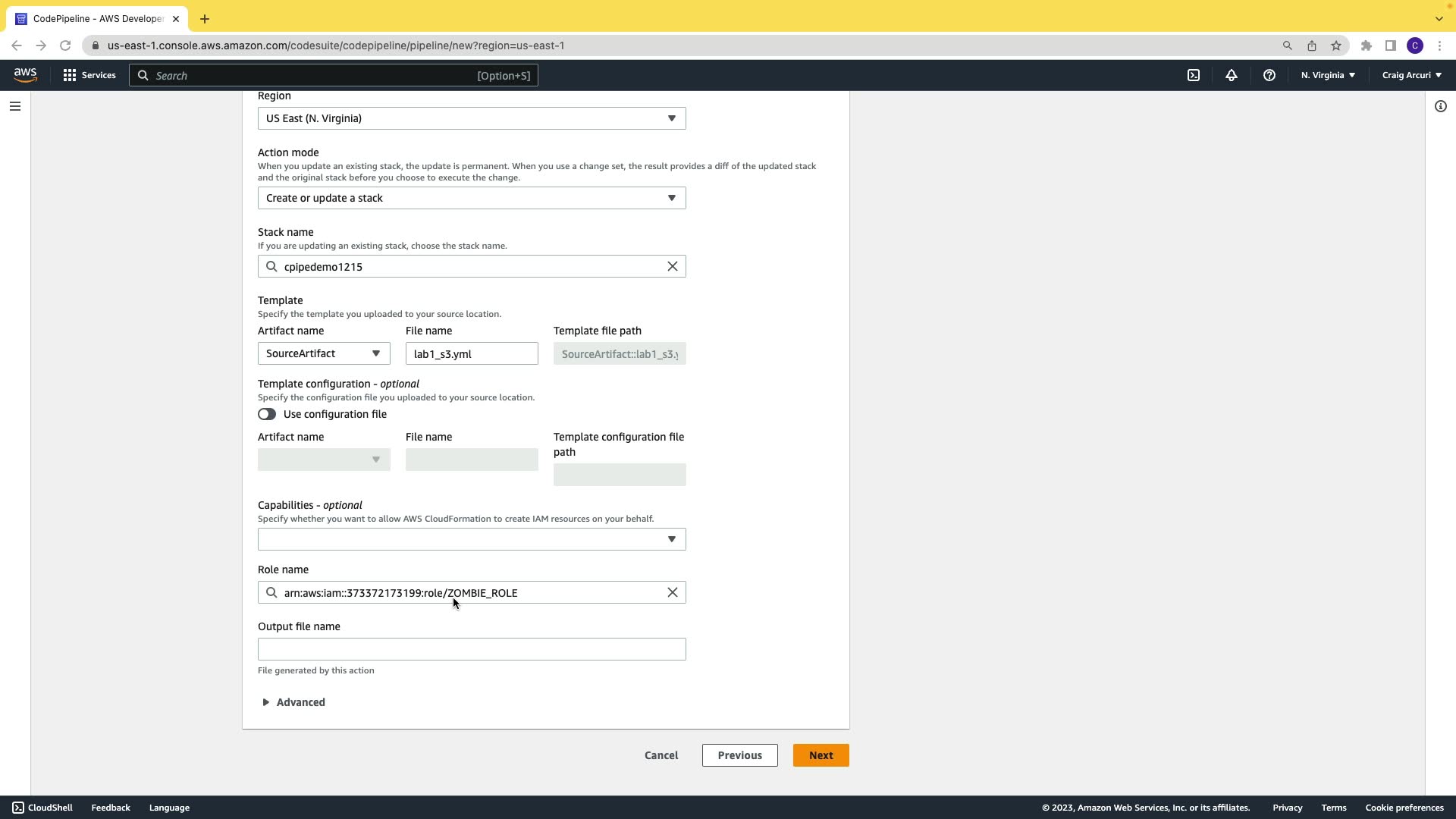This screenshot has height=819, width=1456.
Task: Clear the Role name field
Action: coord(672,592)
